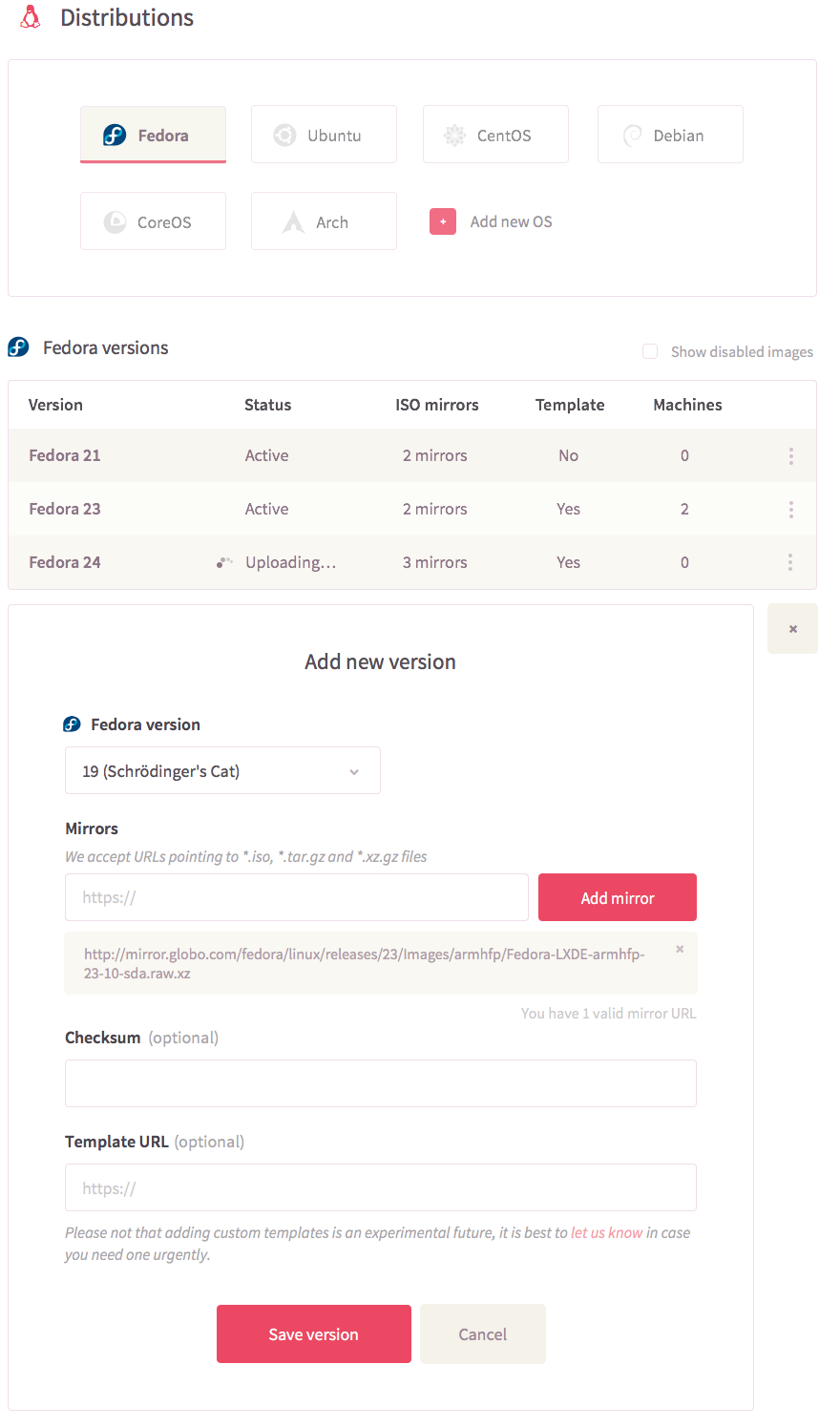The width and height of the screenshot is (840, 1427).
Task: Click the Fedora 23 version name
Action: [65, 509]
